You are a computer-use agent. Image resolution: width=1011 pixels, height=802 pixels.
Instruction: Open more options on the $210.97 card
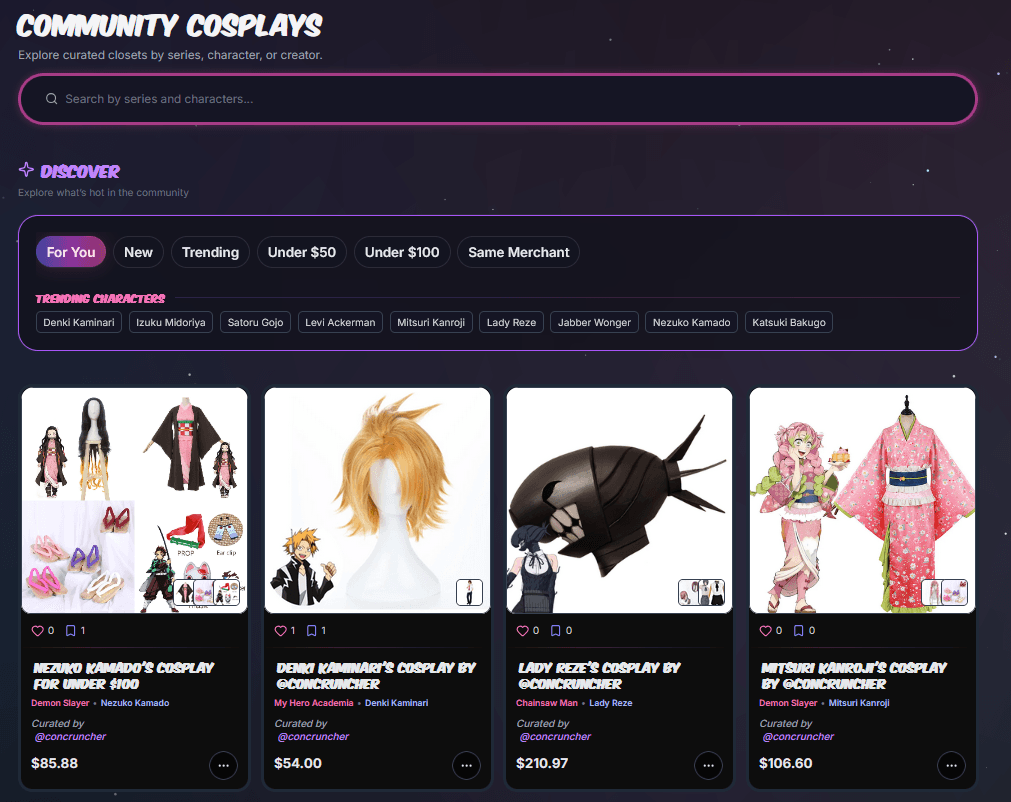709,765
